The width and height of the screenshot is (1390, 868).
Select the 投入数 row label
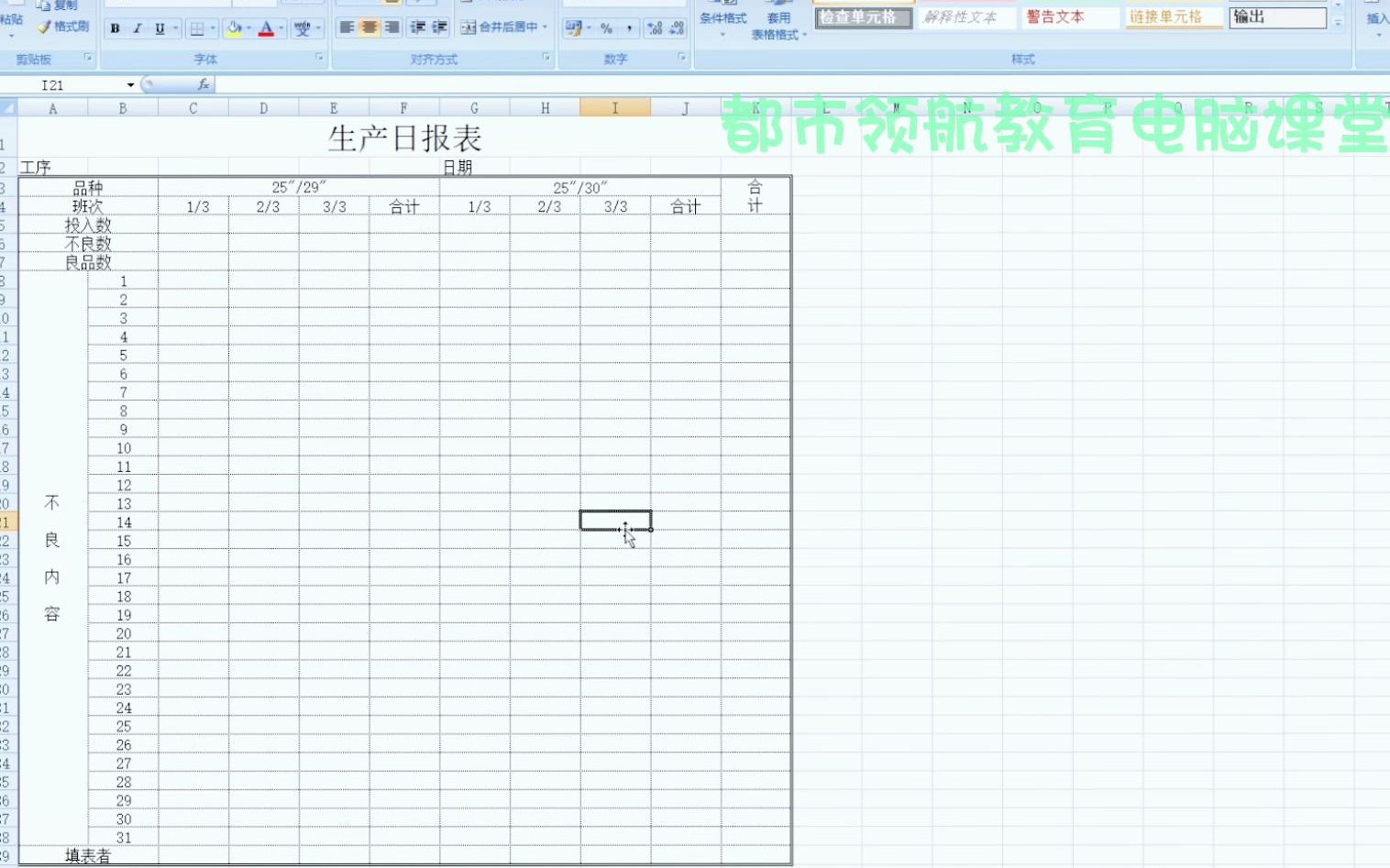[88, 225]
